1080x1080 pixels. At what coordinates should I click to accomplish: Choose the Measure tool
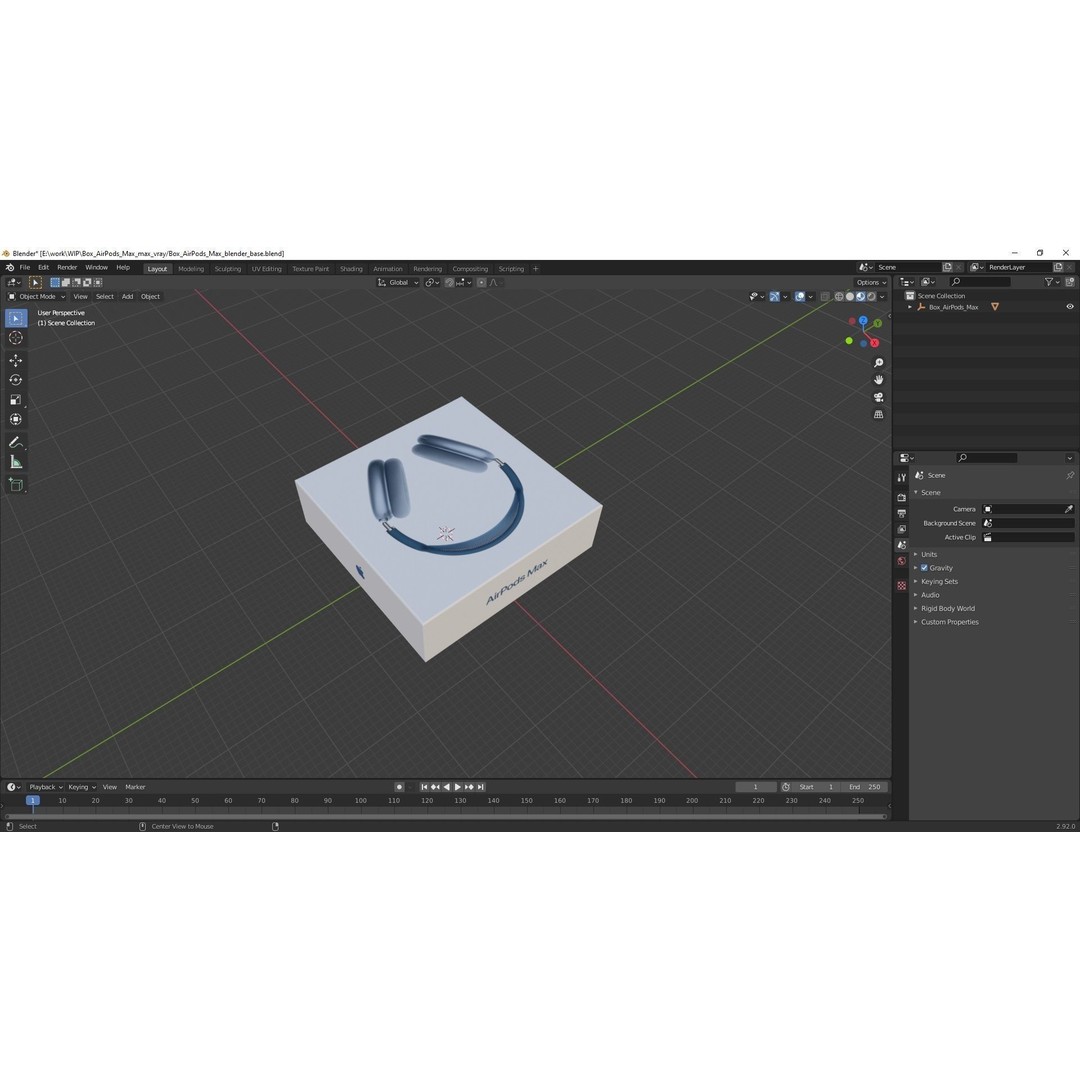pos(16,461)
